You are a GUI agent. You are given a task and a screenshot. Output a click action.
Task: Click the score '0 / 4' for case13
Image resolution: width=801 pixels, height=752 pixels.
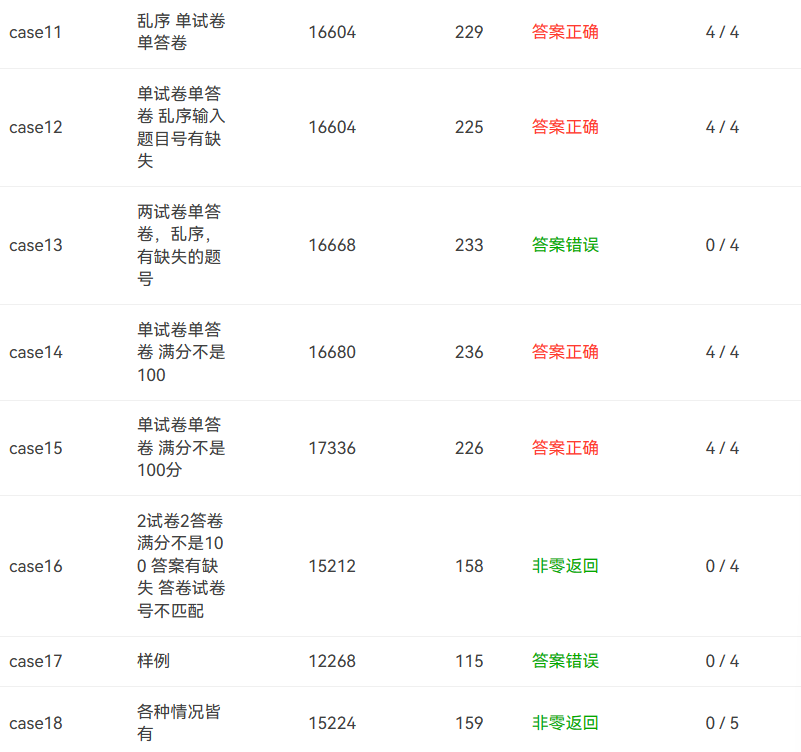click(x=722, y=245)
